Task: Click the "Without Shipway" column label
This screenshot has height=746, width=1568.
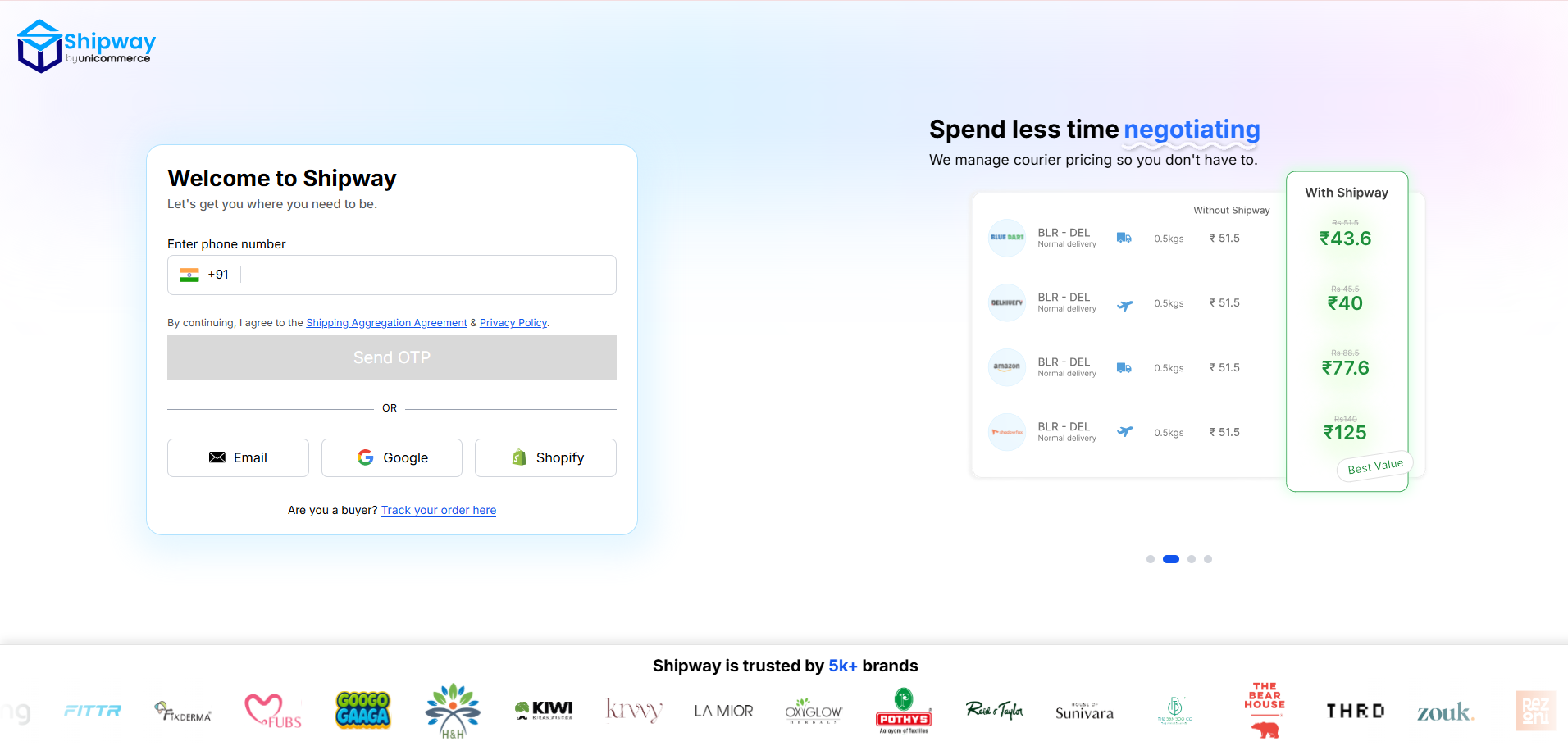Action: click(x=1232, y=211)
